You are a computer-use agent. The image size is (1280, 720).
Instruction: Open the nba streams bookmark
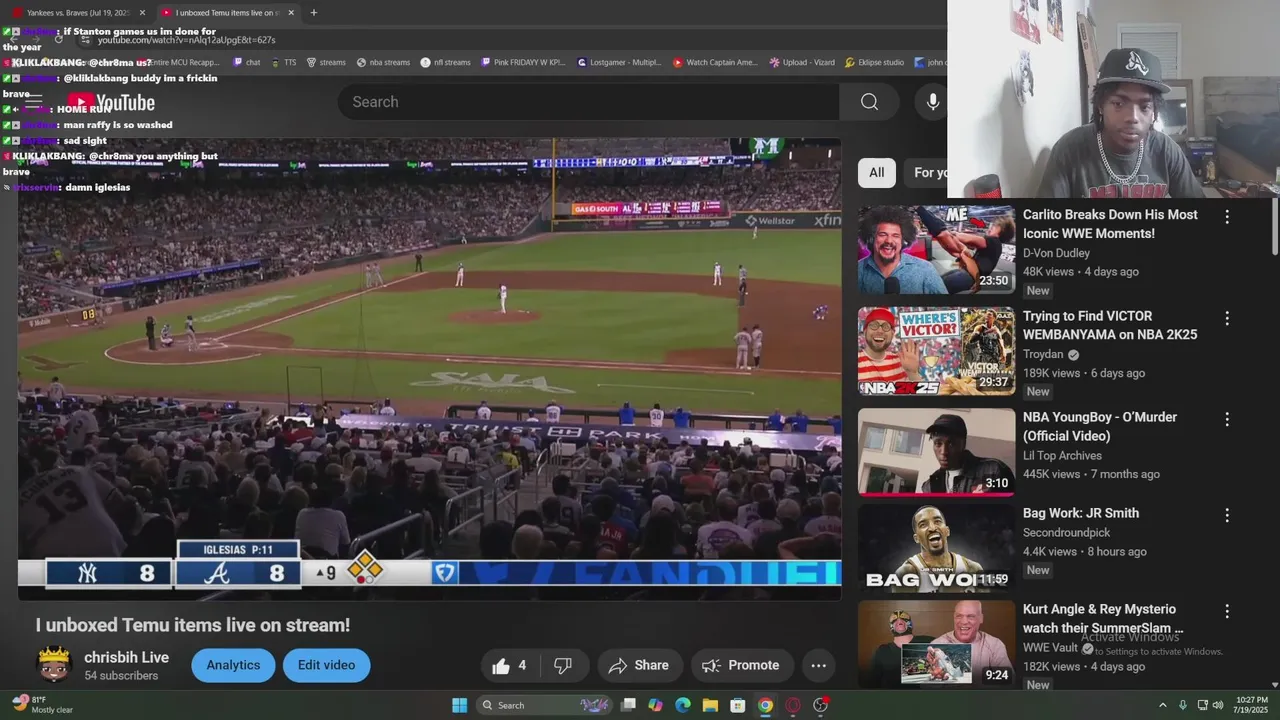[x=383, y=62]
